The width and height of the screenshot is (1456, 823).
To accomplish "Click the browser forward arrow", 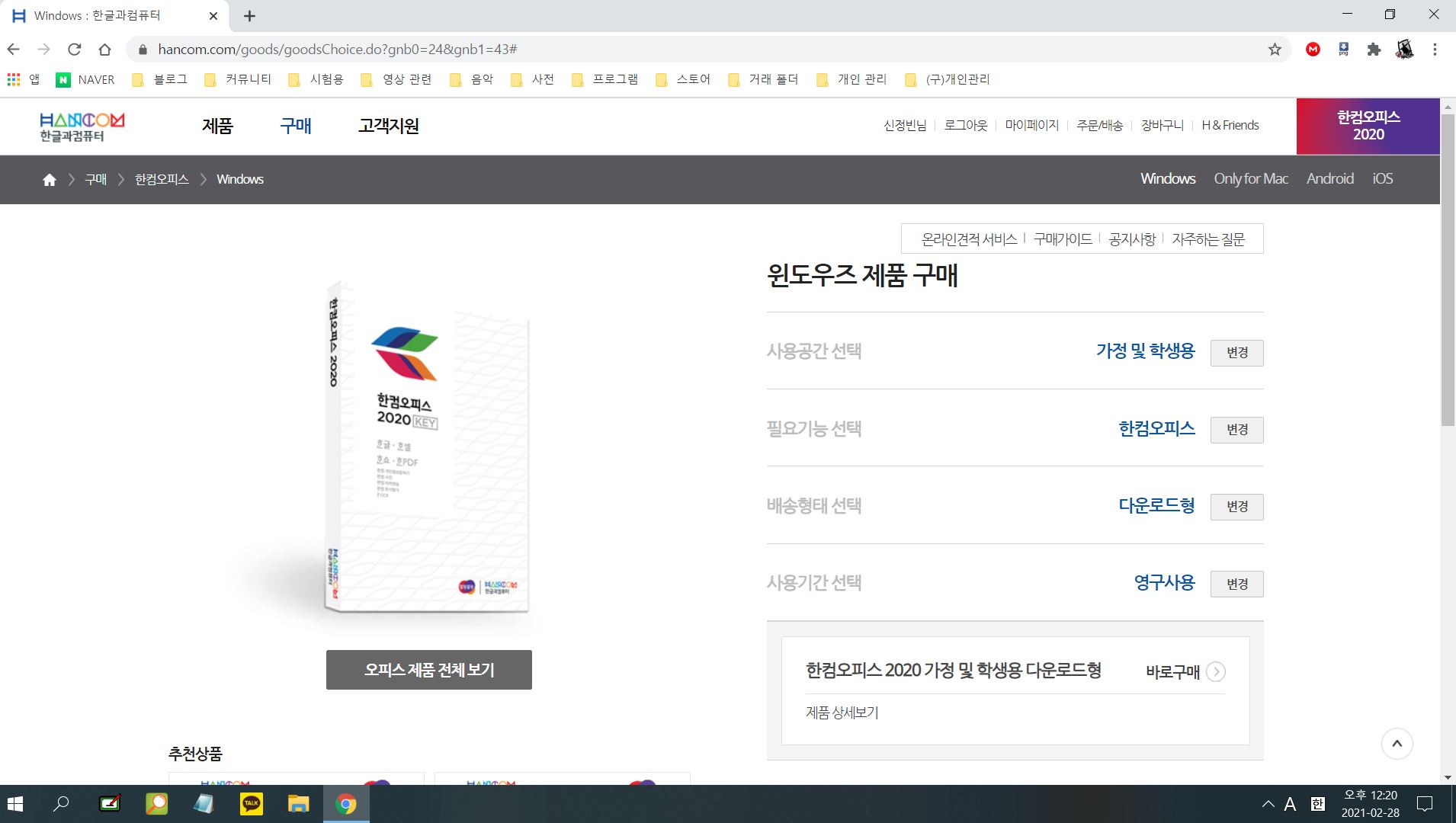I will 44,50.
